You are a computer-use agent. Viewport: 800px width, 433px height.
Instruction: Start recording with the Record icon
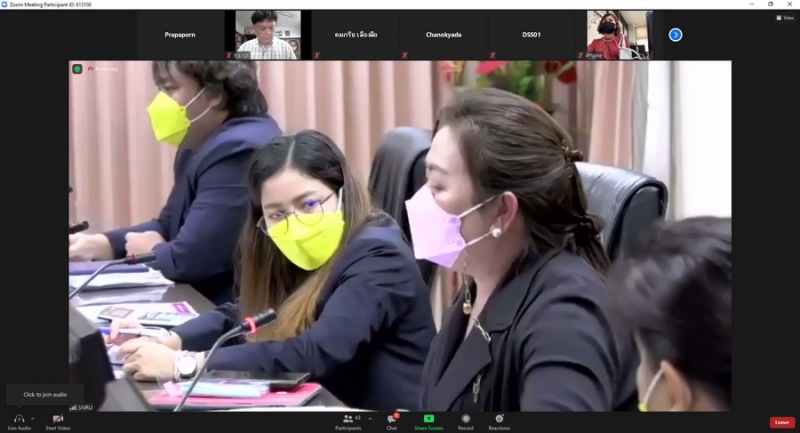coord(465,418)
